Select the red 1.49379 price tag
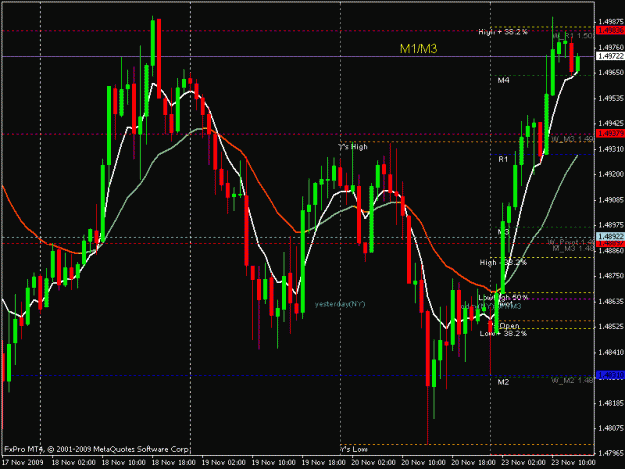625x469 pixels. point(610,133)
